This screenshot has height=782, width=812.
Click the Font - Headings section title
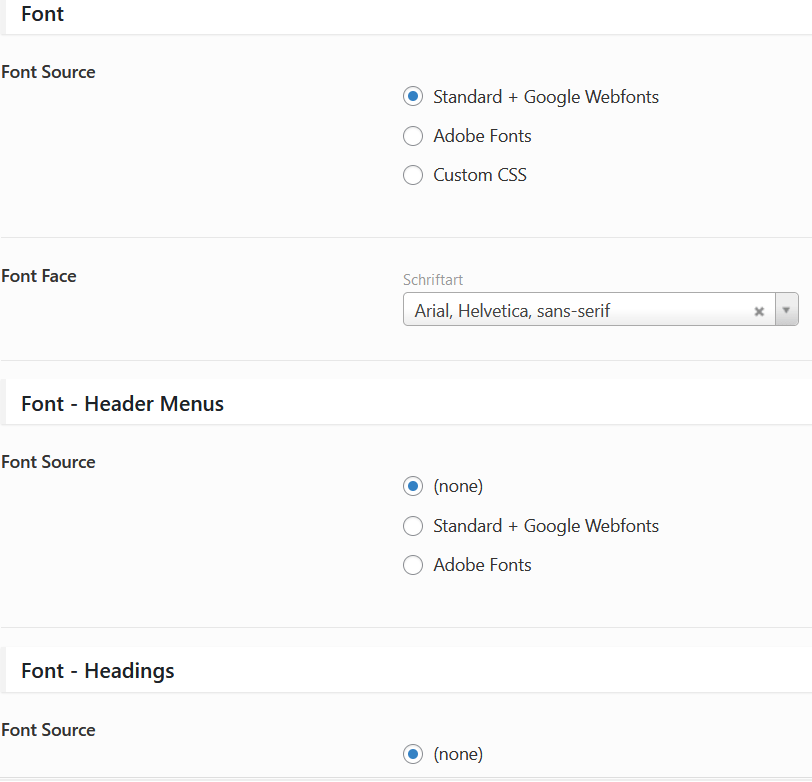(97, 671)
